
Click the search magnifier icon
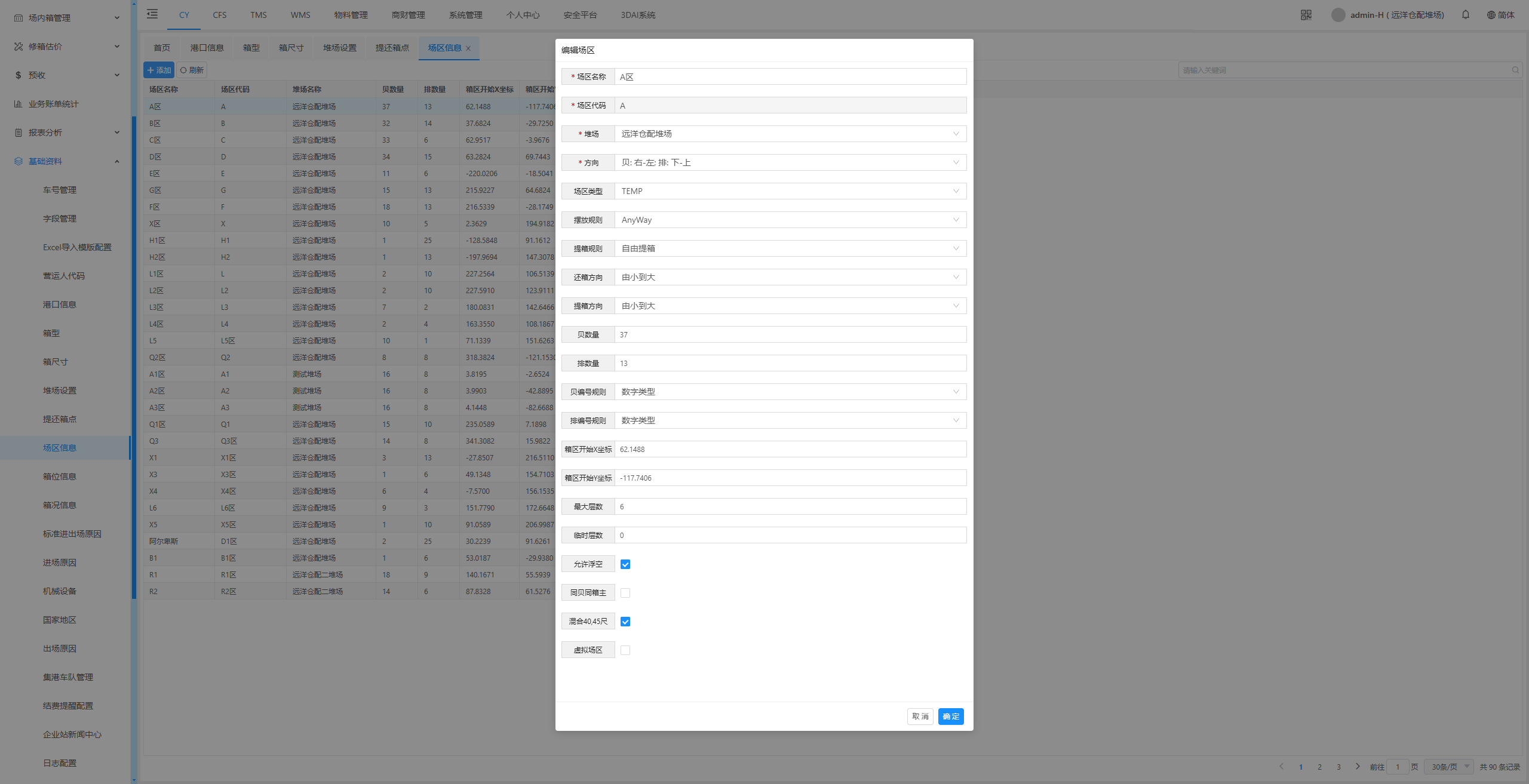point(1515,70)
